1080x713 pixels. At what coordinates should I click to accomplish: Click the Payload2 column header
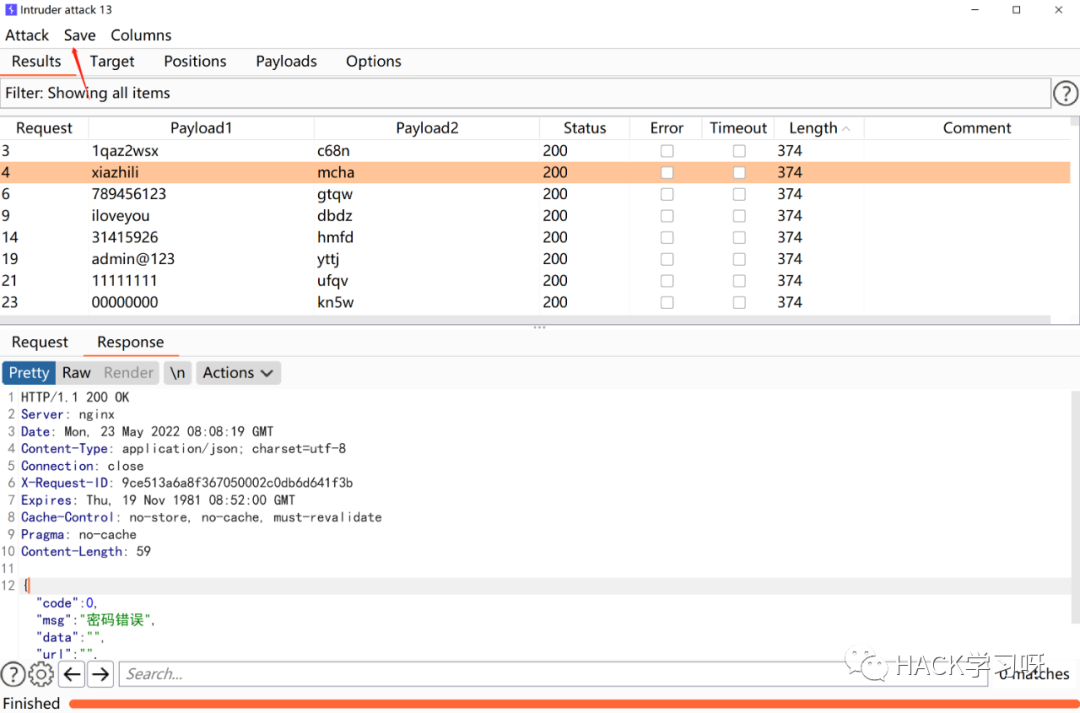pyautogui.click(x=427, y=128)
